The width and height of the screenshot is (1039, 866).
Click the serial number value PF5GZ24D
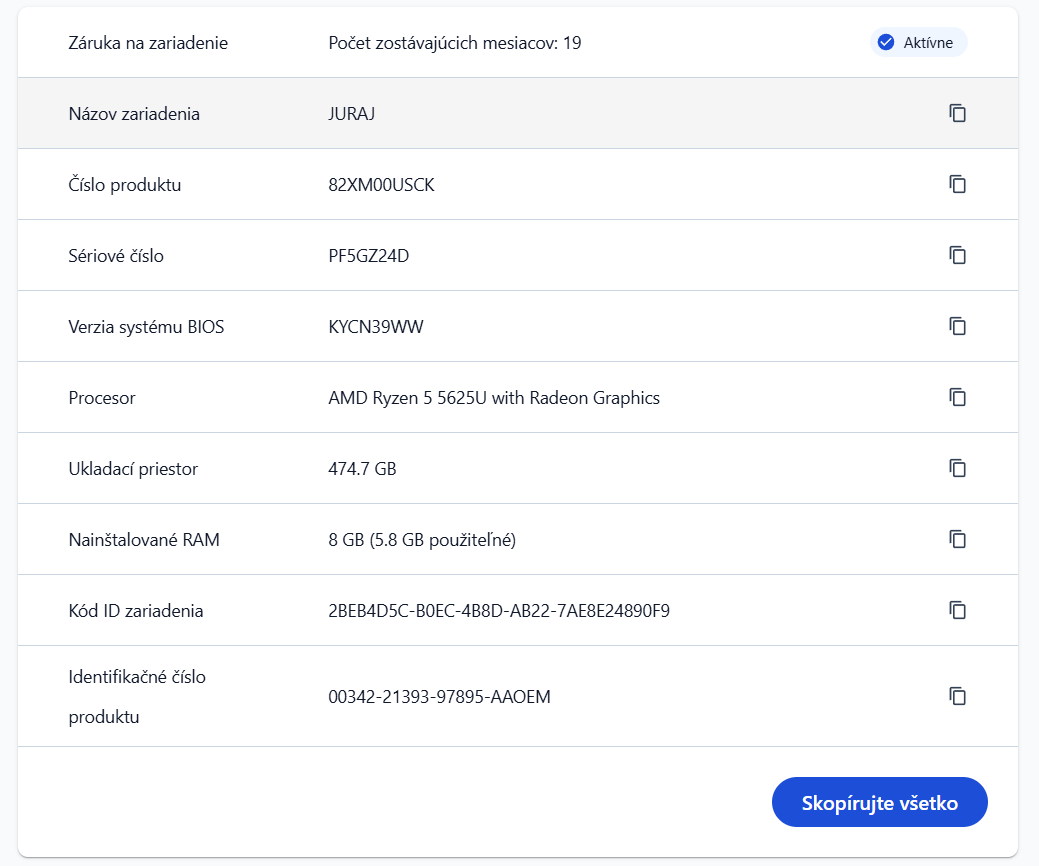coord(368,256)
